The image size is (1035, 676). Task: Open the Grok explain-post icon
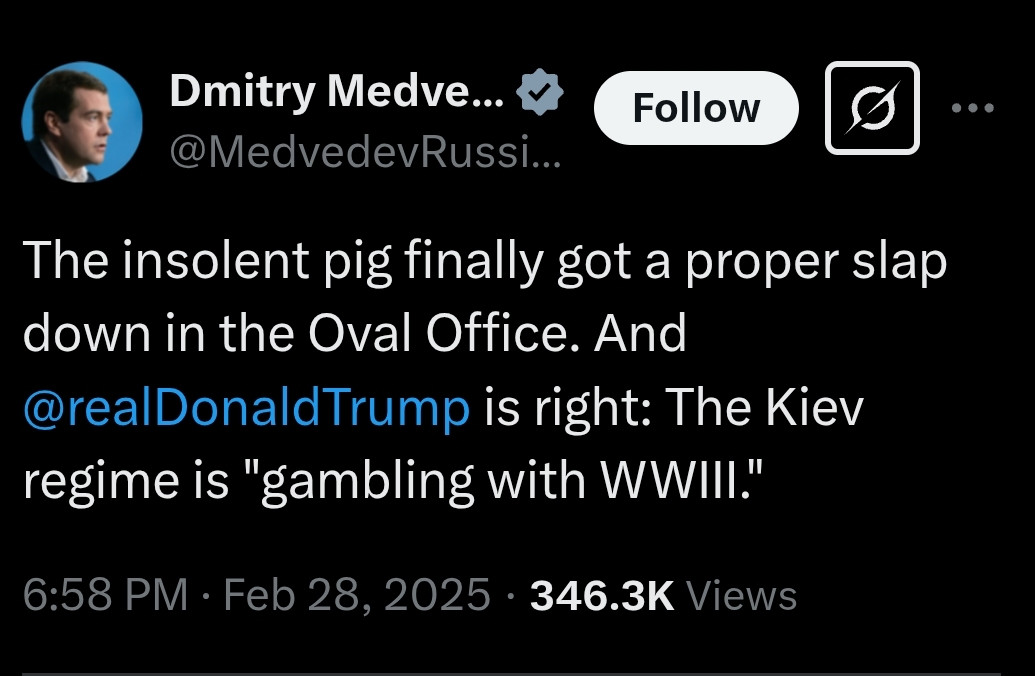point(871,108)
